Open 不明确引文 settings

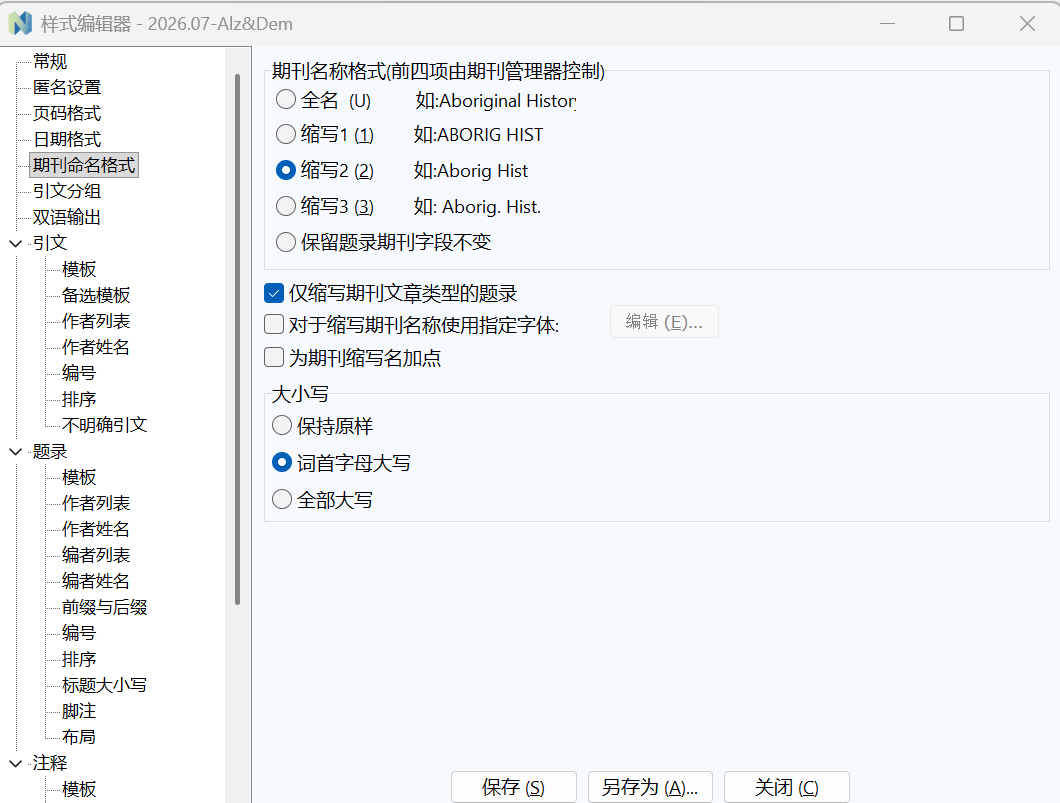[105, 425]
